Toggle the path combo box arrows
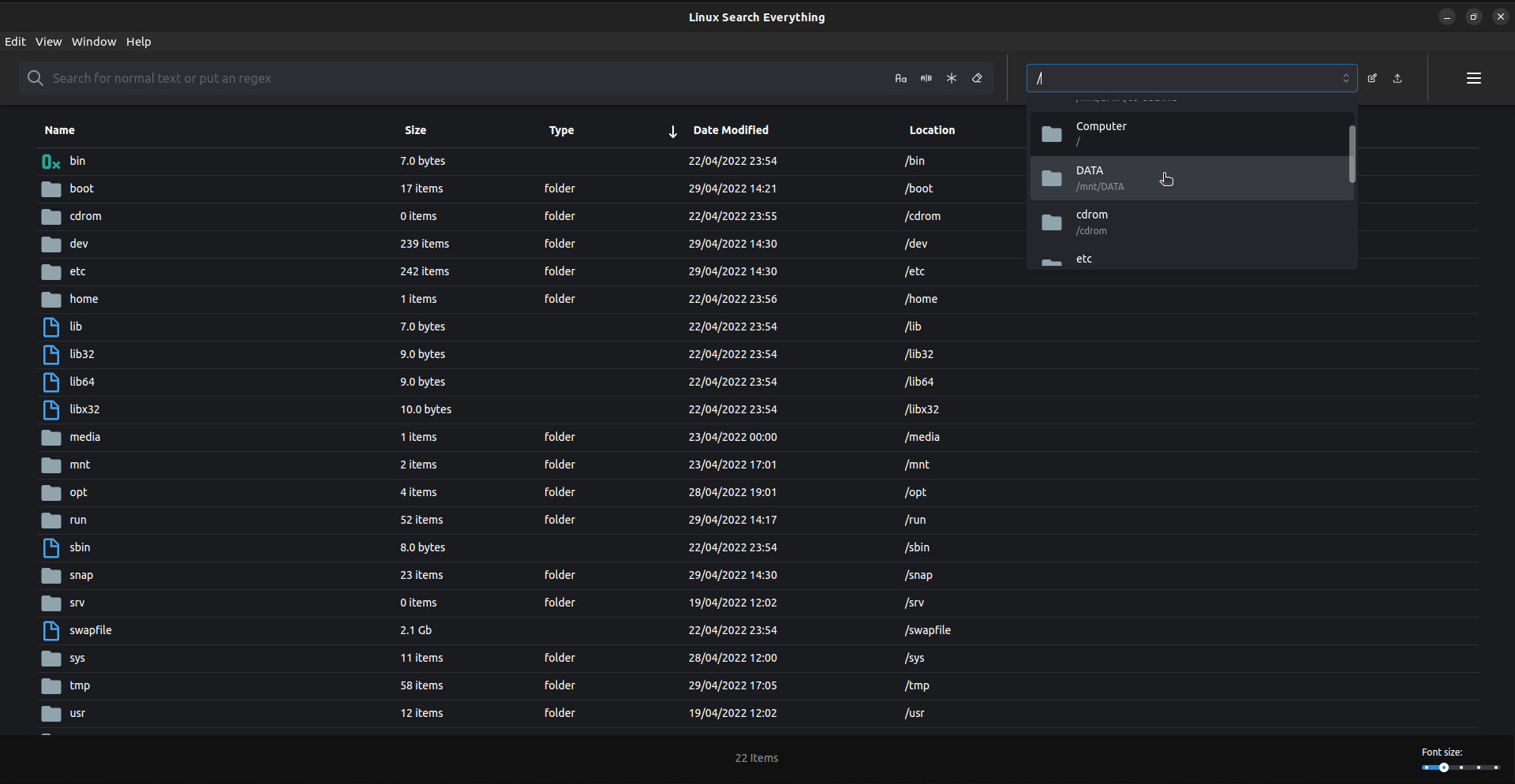Image resolution: width=1515 pixels, height=784 pixels. click(x=1346, y=78)
